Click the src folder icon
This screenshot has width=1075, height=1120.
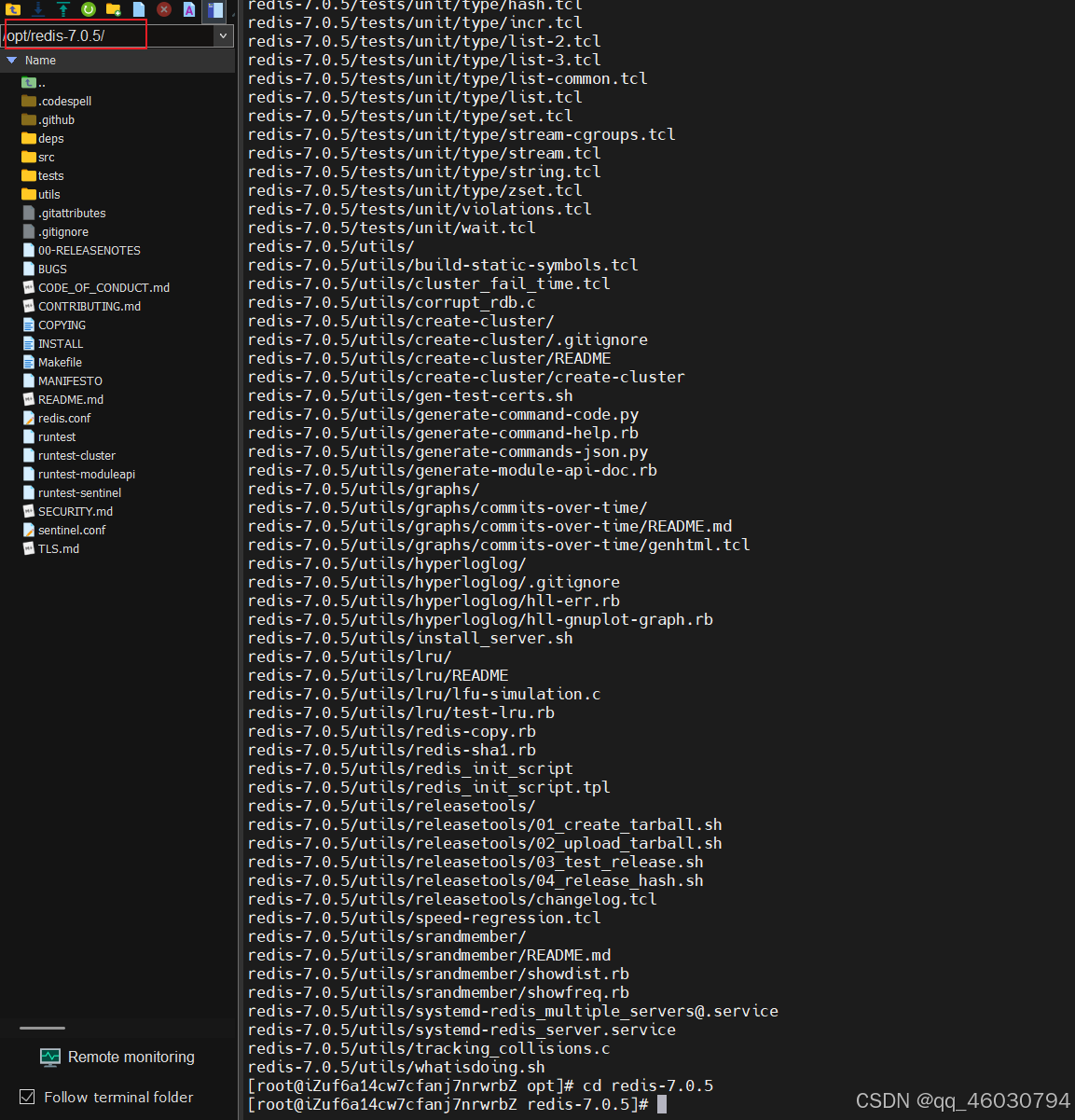pyautogui.click(x=29, y=157)
